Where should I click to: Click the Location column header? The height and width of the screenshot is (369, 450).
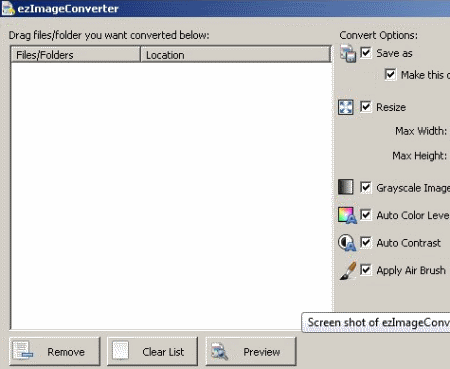235,55
